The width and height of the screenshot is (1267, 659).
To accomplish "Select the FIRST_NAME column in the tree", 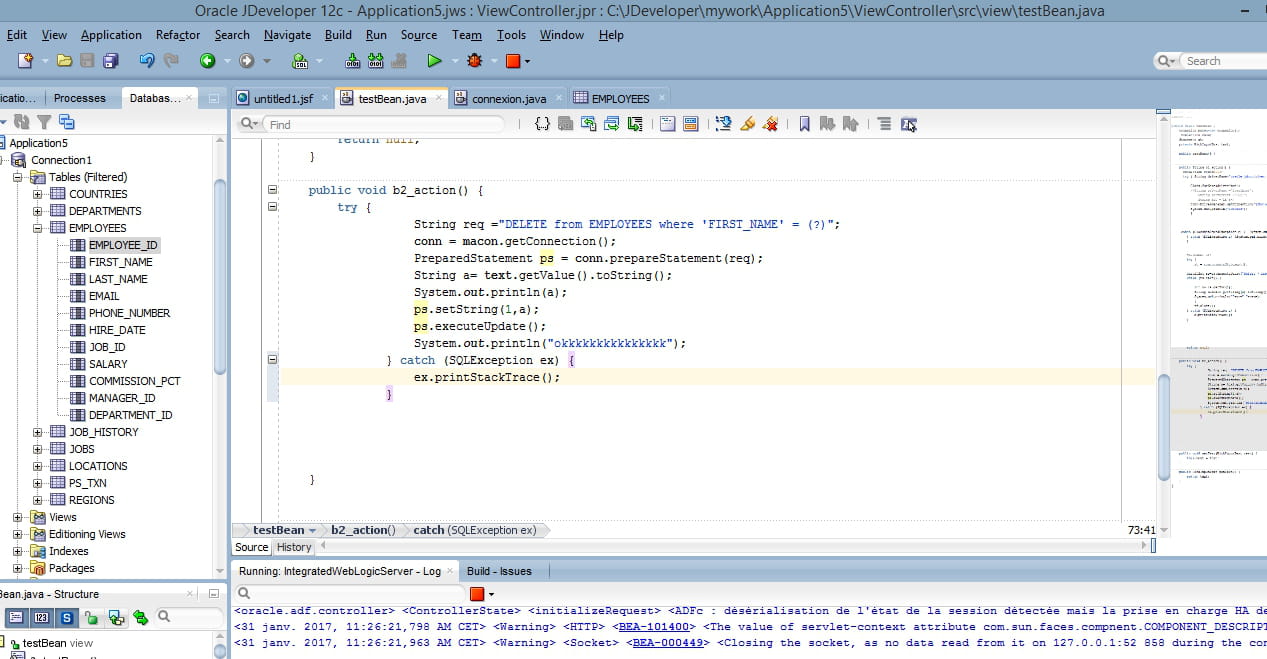I will click(120, 262).
